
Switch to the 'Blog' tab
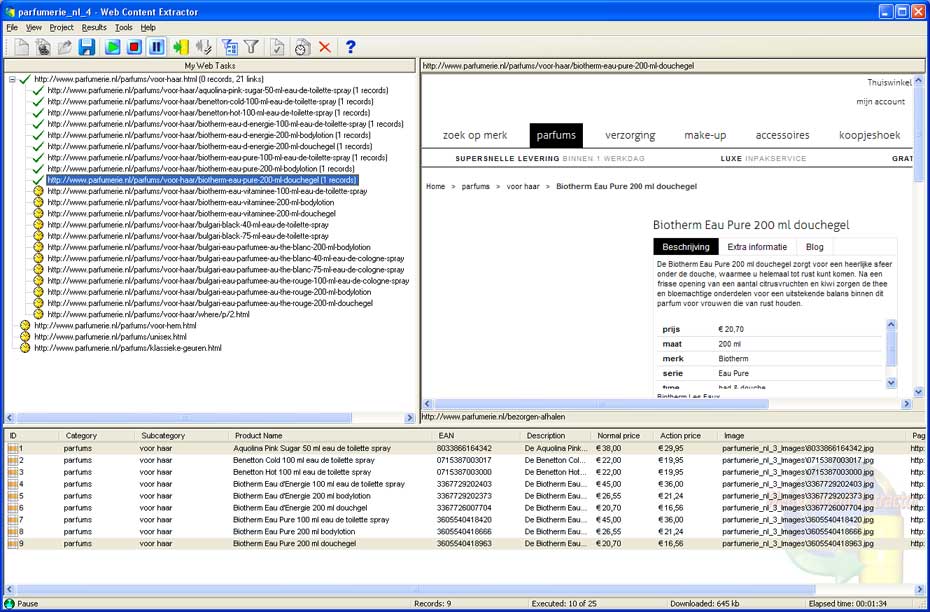point(814,247)
